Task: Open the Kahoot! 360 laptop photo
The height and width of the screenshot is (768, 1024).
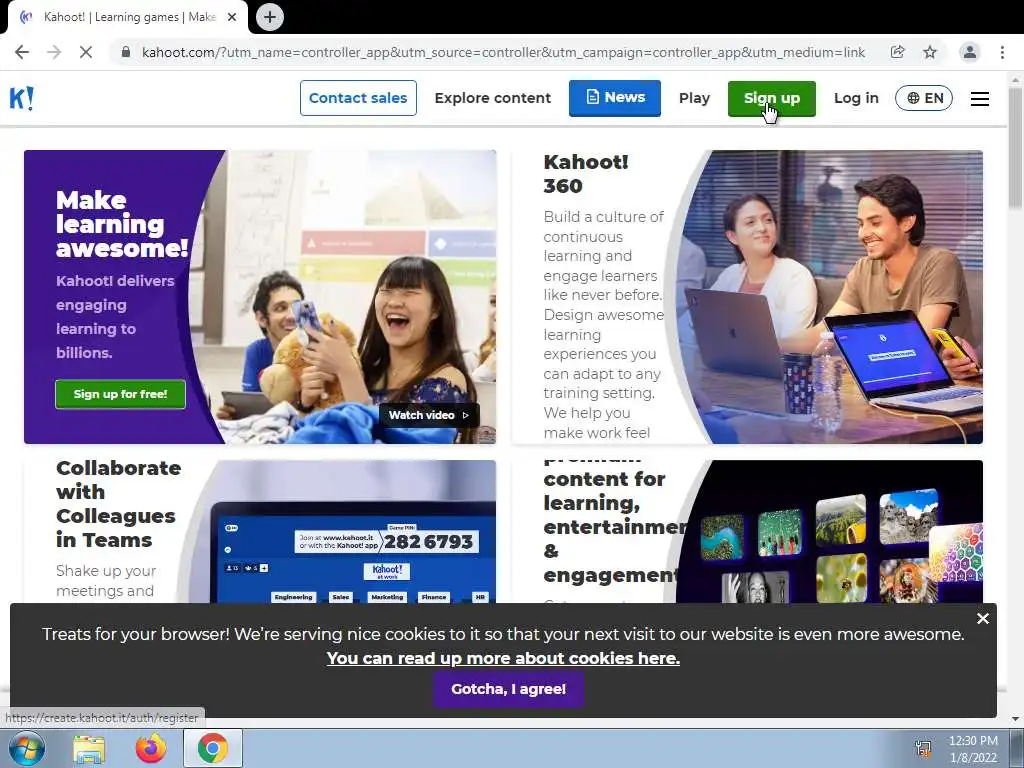Action: tap(829, 297)
